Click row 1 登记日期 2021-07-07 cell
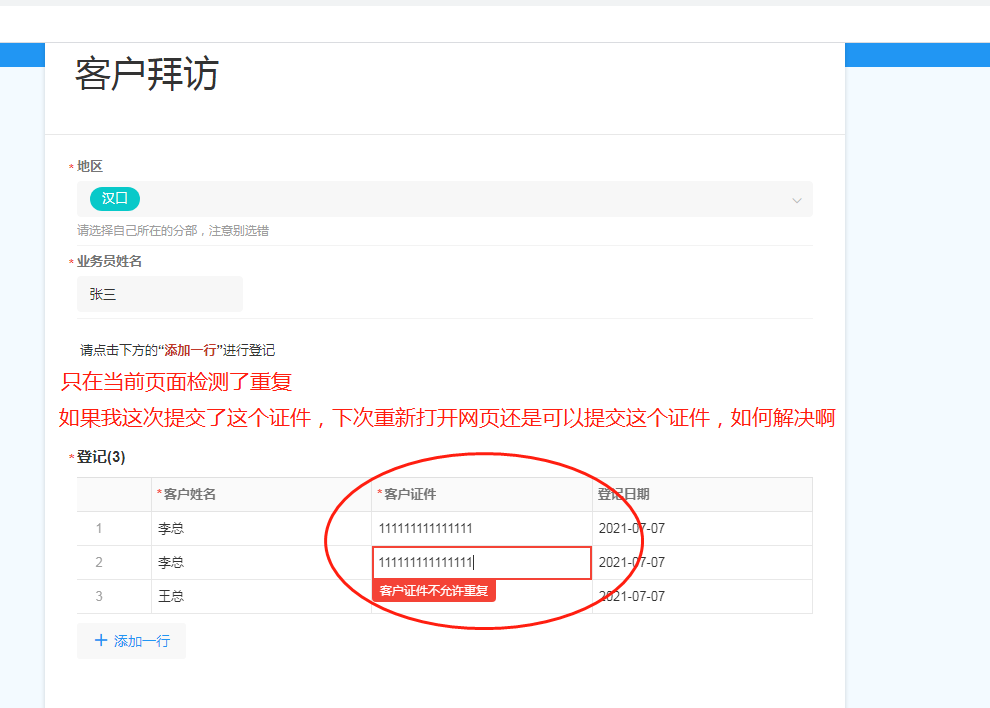This screenshot has width=990, height=708. click(x=702, y=529)
